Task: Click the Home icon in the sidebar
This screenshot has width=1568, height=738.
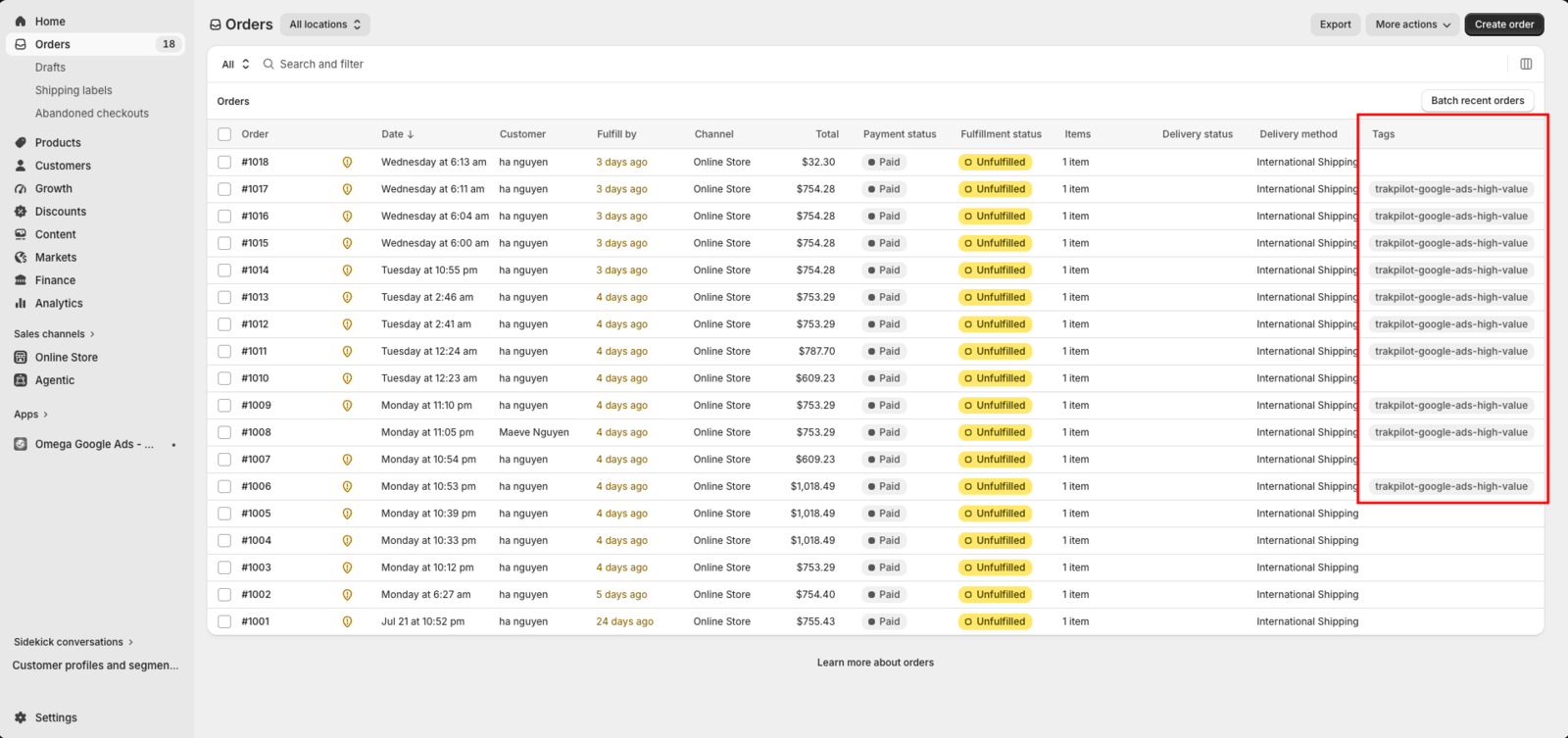Action: tap(21, 21)
